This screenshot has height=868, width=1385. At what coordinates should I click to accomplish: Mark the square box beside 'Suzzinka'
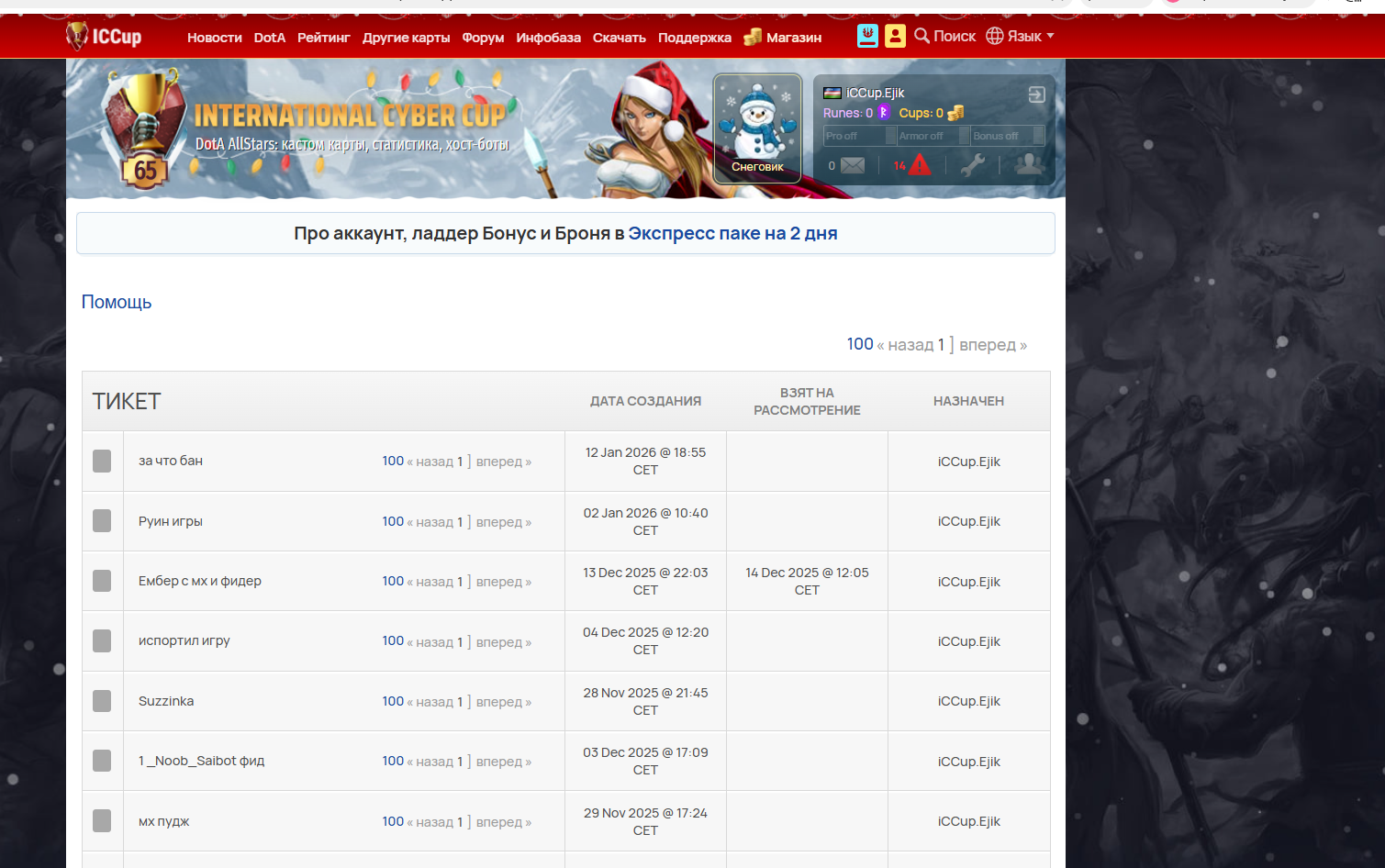tap(102, 701)
